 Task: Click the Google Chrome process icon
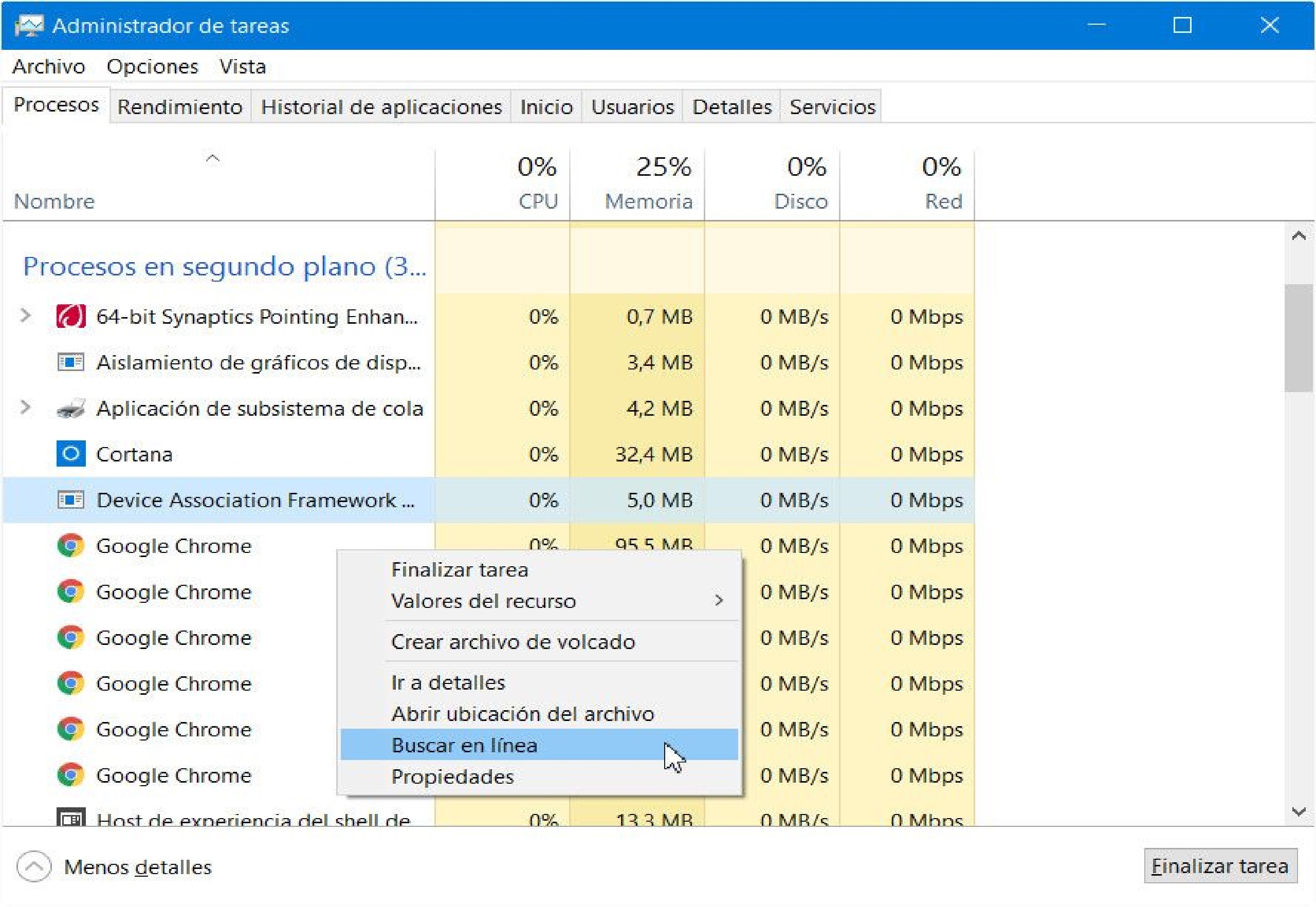click(x=70, y=546)
